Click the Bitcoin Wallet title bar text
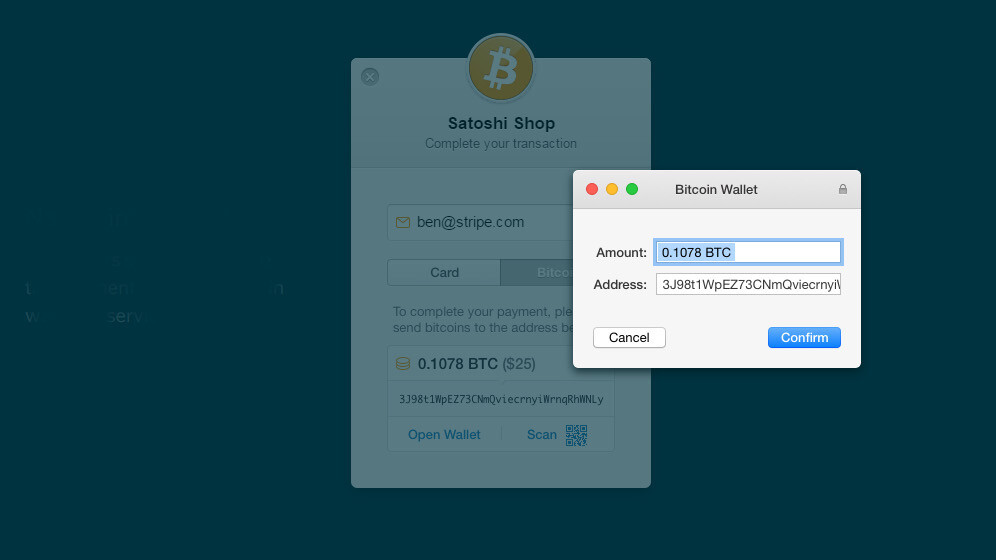The image size is (996, 560). click(x=716, y=189)
